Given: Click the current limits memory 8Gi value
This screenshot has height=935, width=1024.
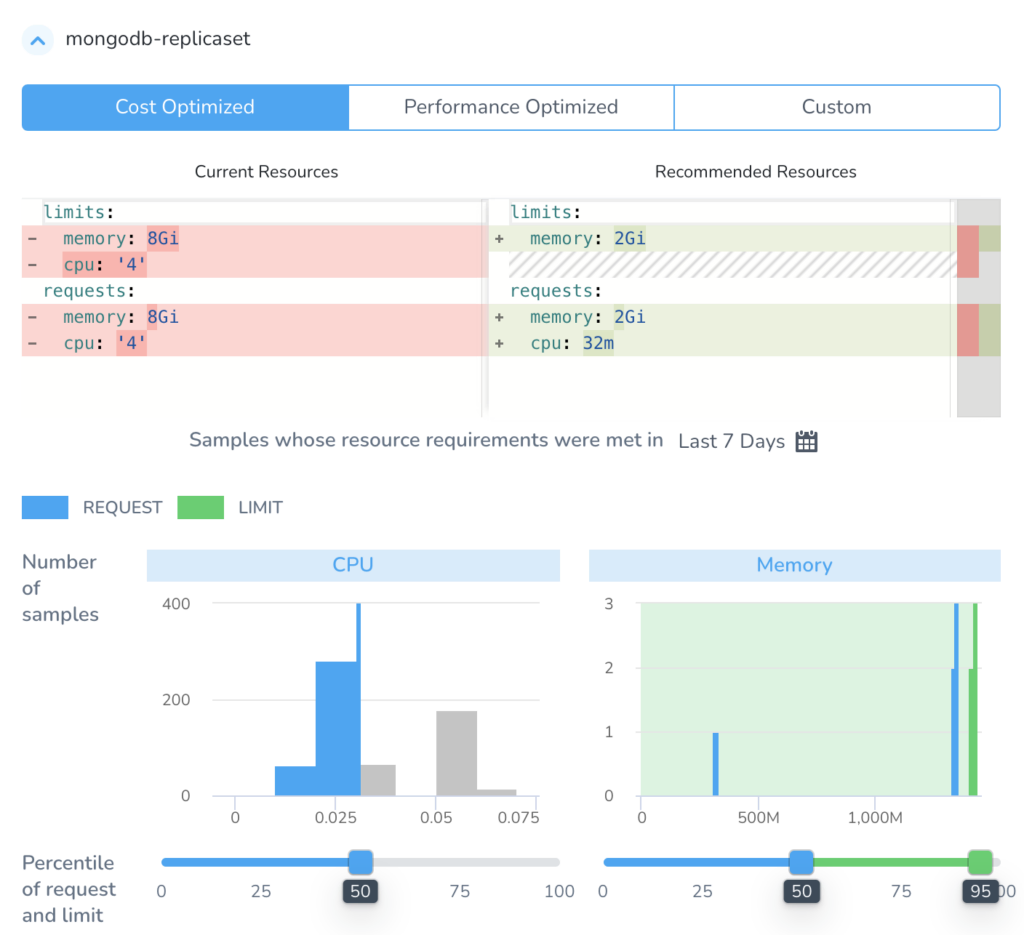Looking at the screenshot, I should (x=163, y=238).
